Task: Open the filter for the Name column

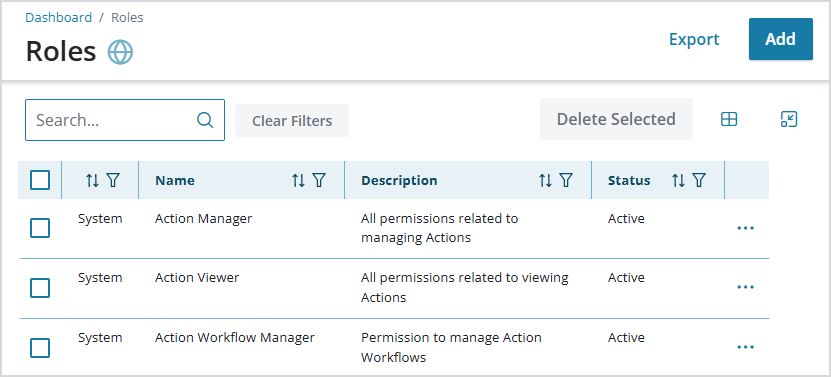Action: pos(318,180)
